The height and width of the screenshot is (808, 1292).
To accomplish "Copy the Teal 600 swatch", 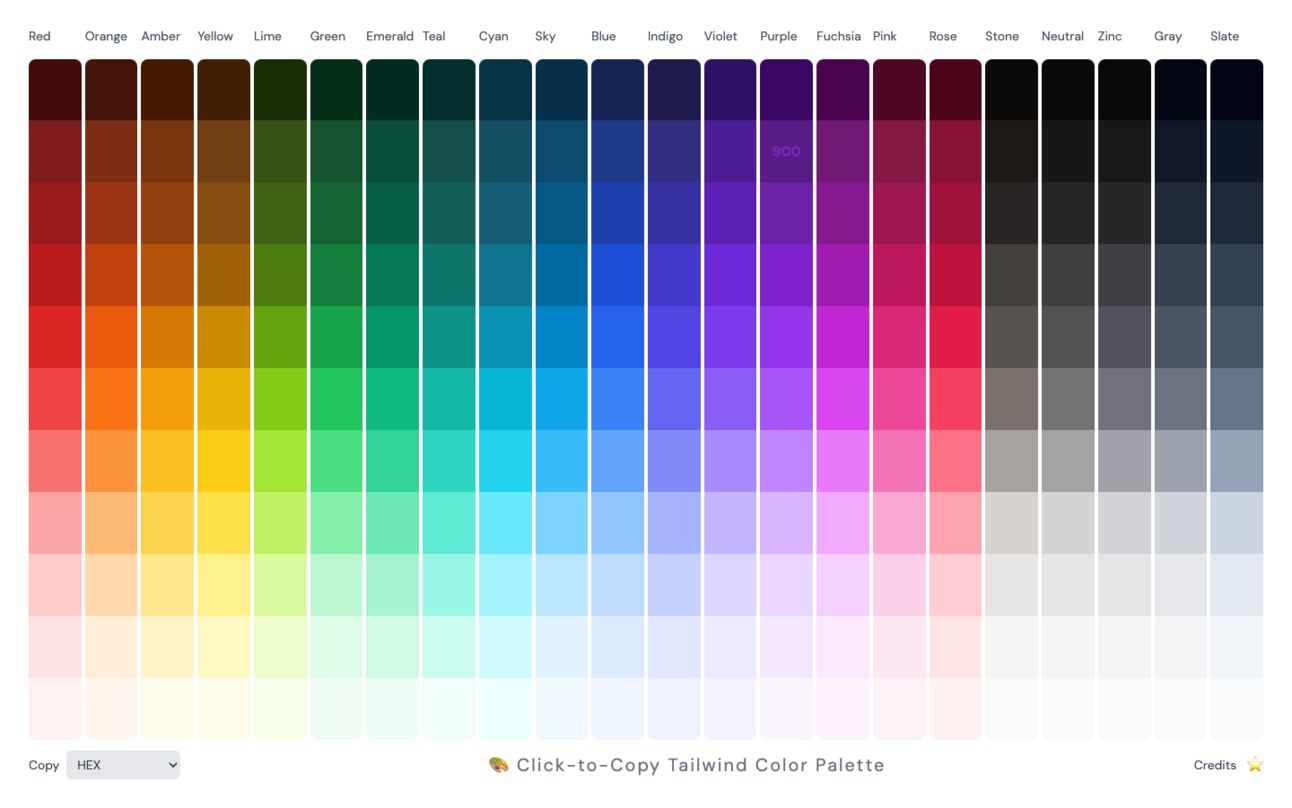I will click(448, 337).
